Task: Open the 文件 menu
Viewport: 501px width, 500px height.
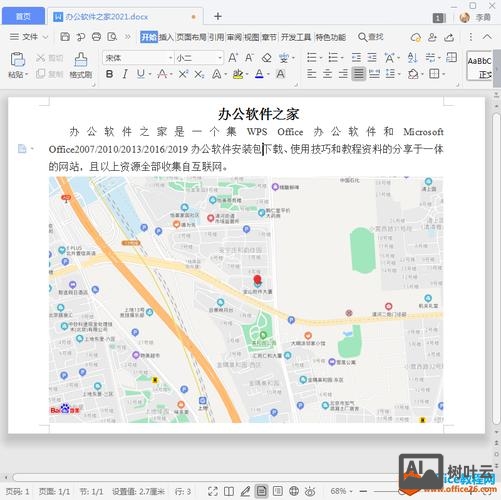Action: point(29,37)
